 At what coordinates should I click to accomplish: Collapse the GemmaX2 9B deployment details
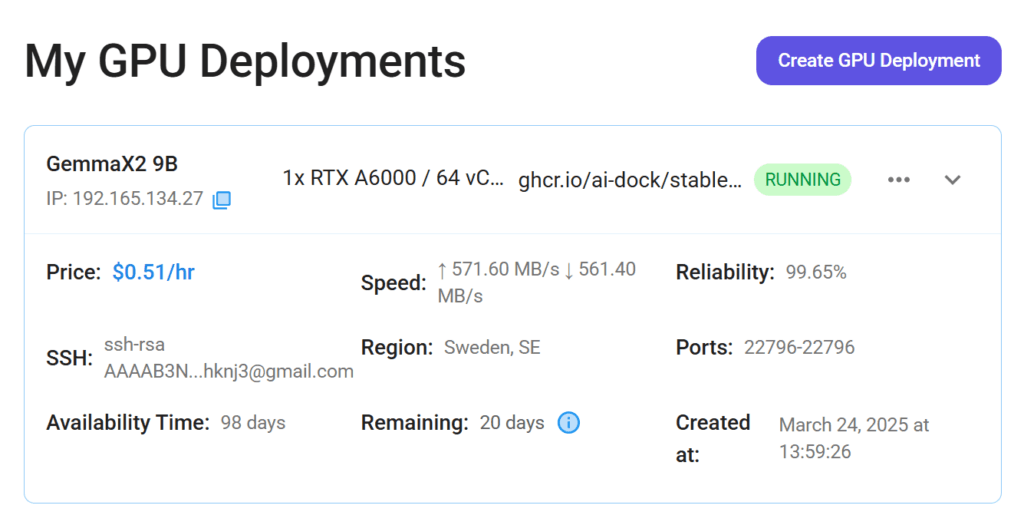coord(953,180)
